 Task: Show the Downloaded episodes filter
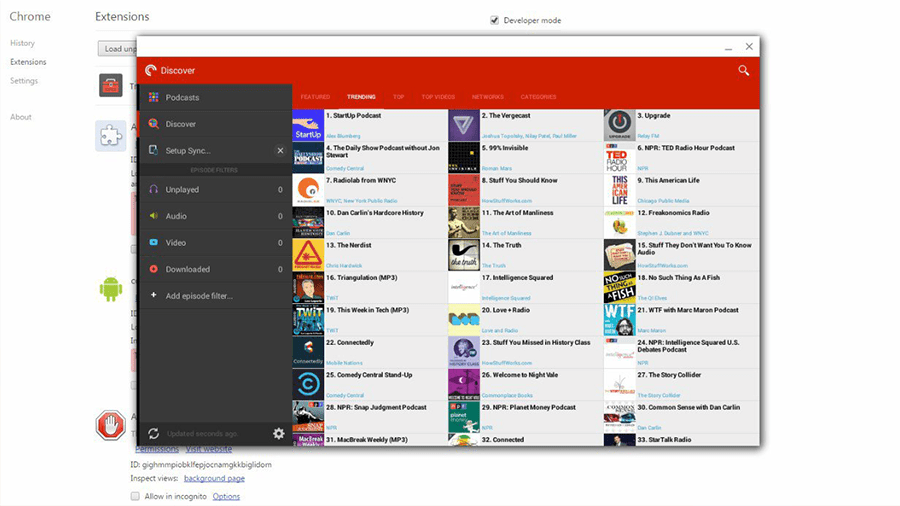(215, 269)
